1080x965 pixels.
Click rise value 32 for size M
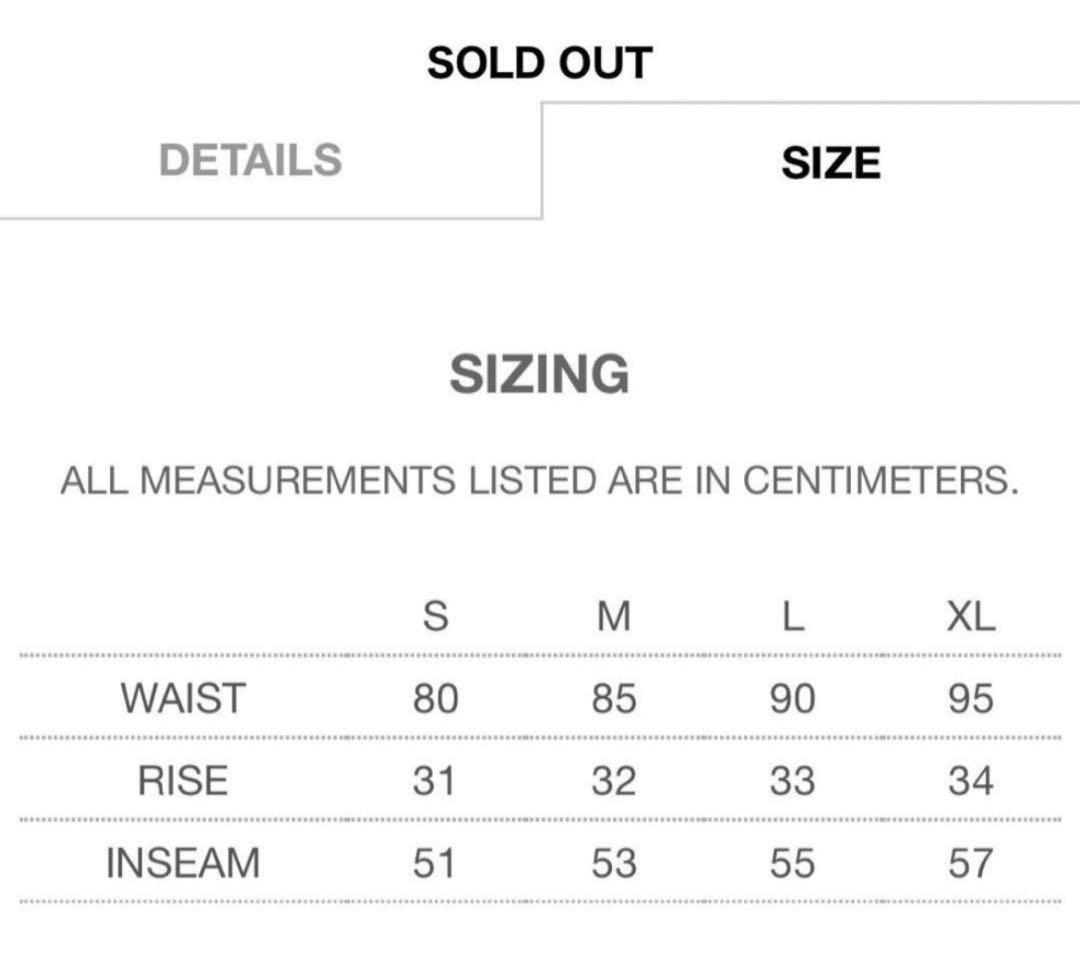click(613, 780)
